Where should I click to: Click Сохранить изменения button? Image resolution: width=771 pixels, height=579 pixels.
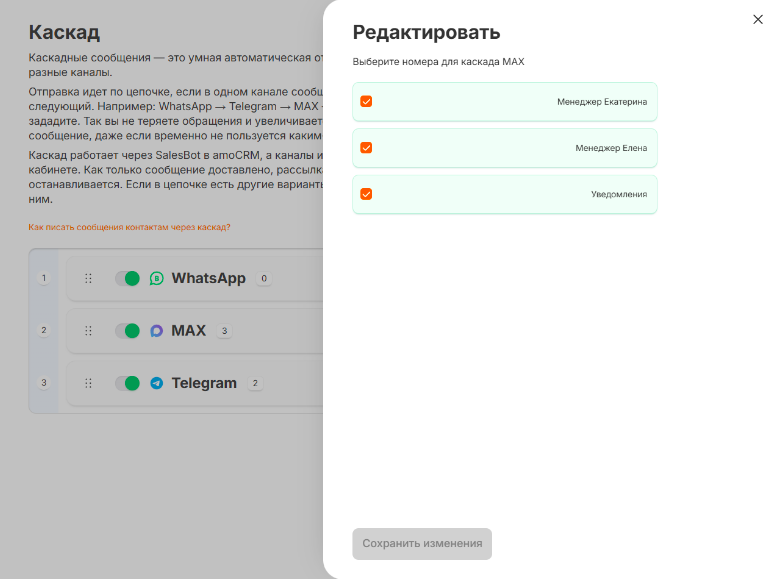click(422, 544)
